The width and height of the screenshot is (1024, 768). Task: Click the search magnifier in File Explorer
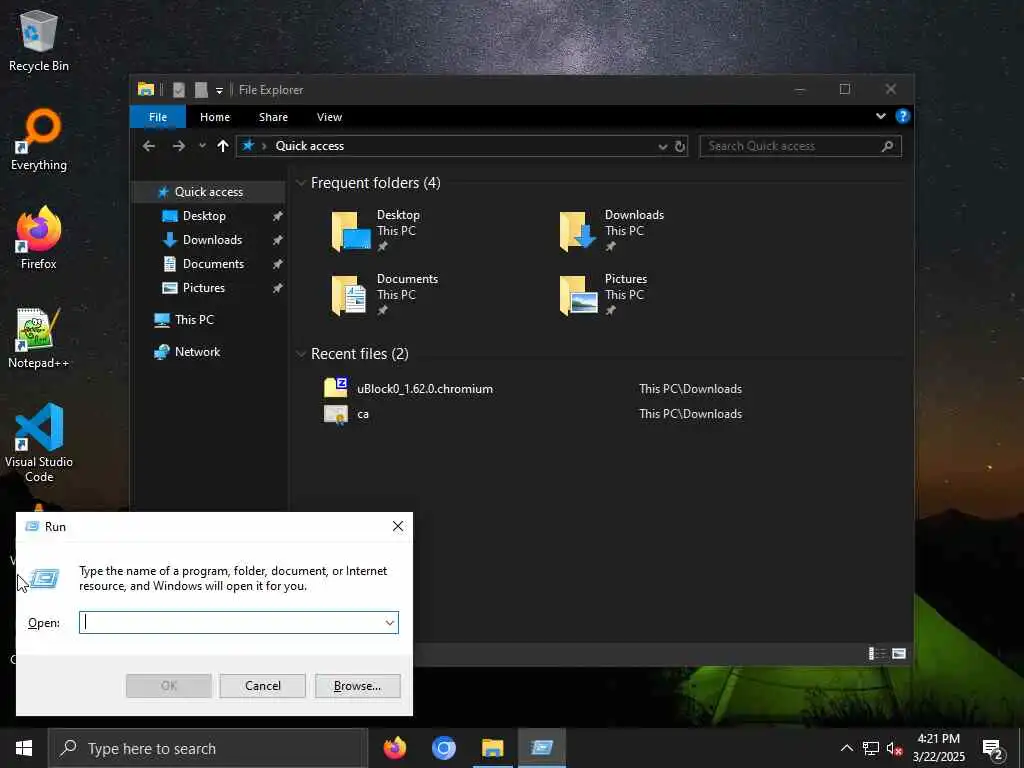pyautogui.click(x=887, y=146)
